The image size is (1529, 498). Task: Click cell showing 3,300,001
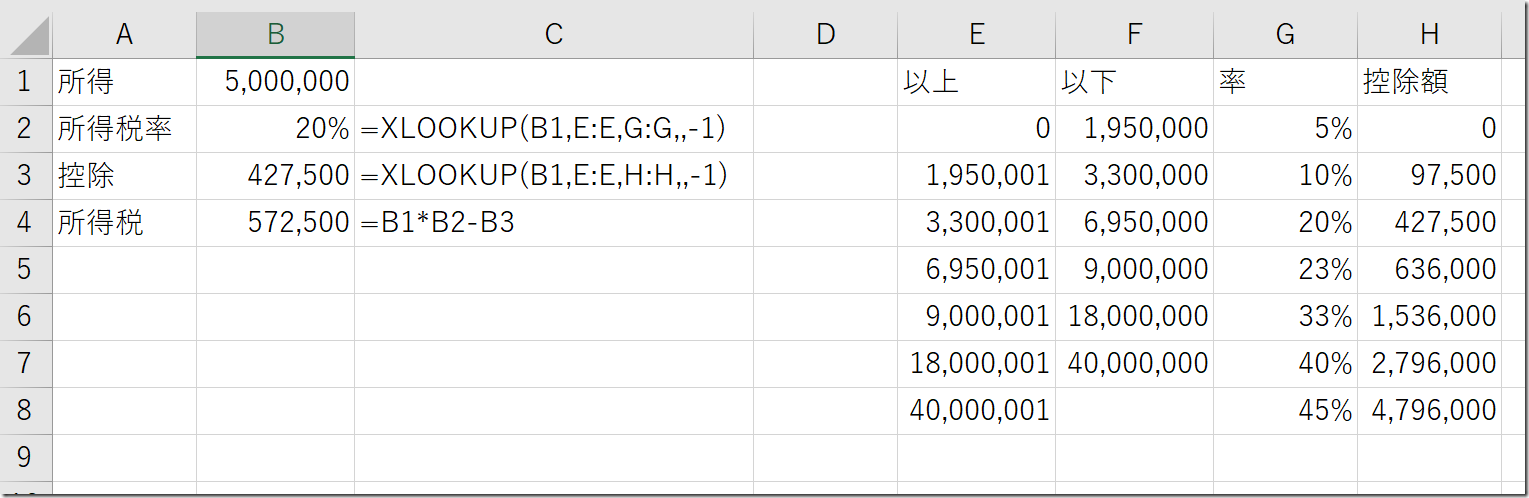(976, 223)
